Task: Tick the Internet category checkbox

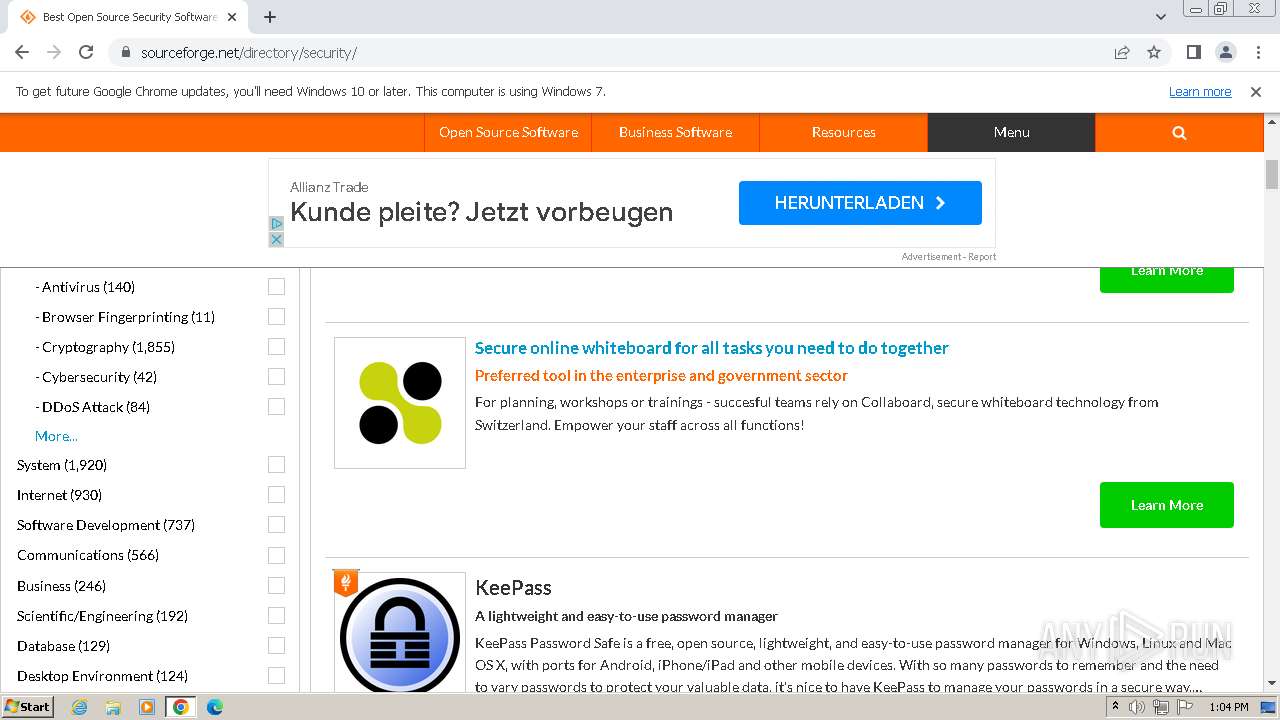Action: pyautogui.click(x=277, y=495)
